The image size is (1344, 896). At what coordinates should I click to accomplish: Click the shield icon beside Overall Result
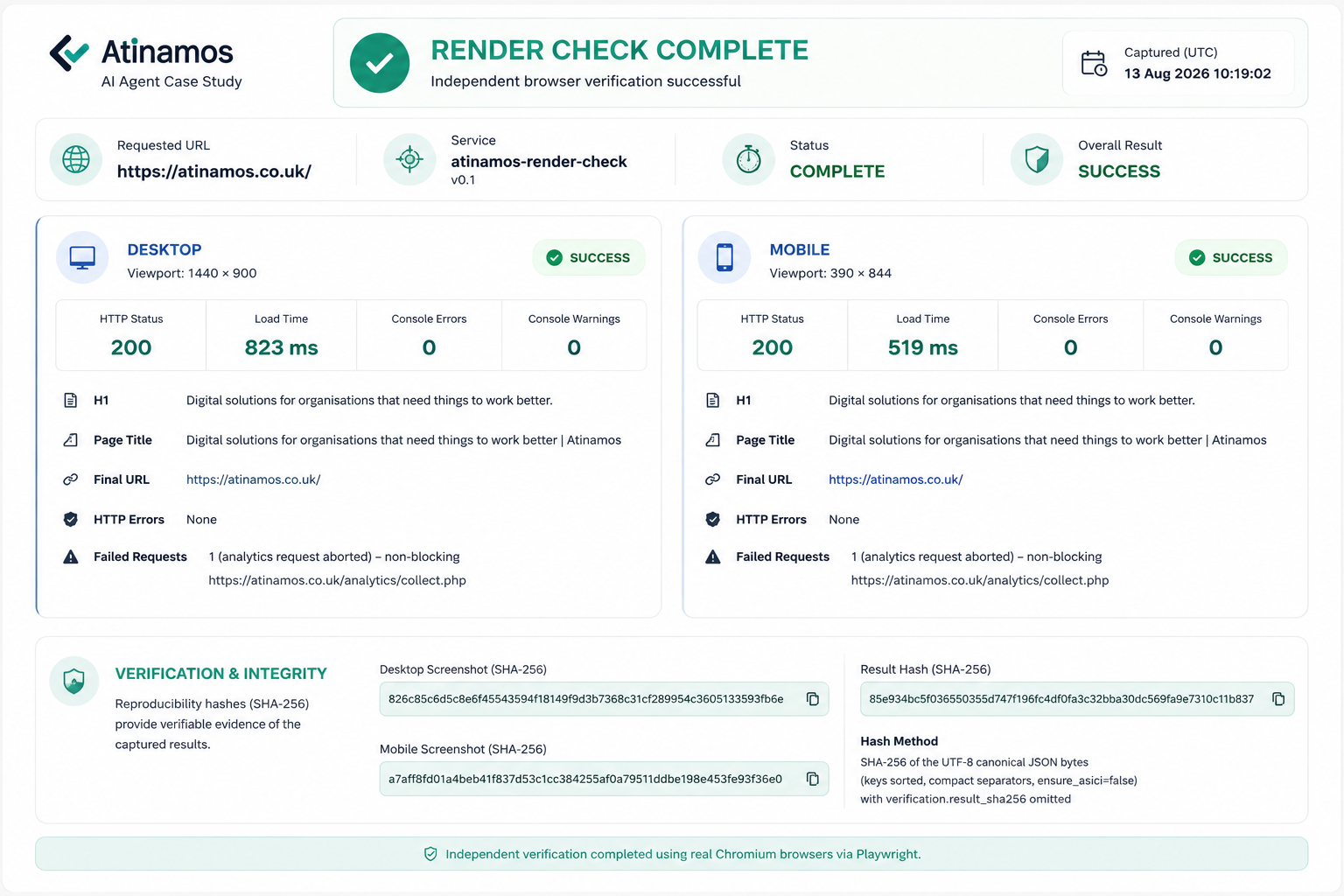tap(1037, 159)
